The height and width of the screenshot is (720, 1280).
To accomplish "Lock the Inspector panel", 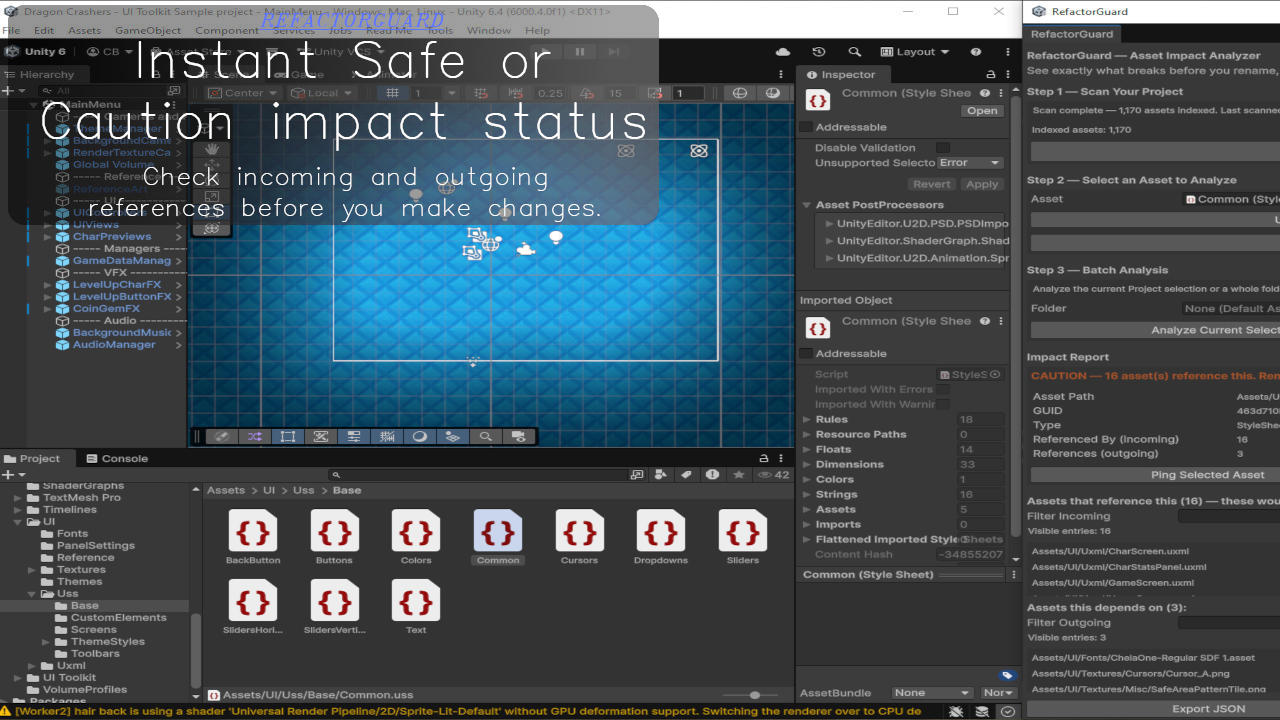I will click(x=990, y=75).
